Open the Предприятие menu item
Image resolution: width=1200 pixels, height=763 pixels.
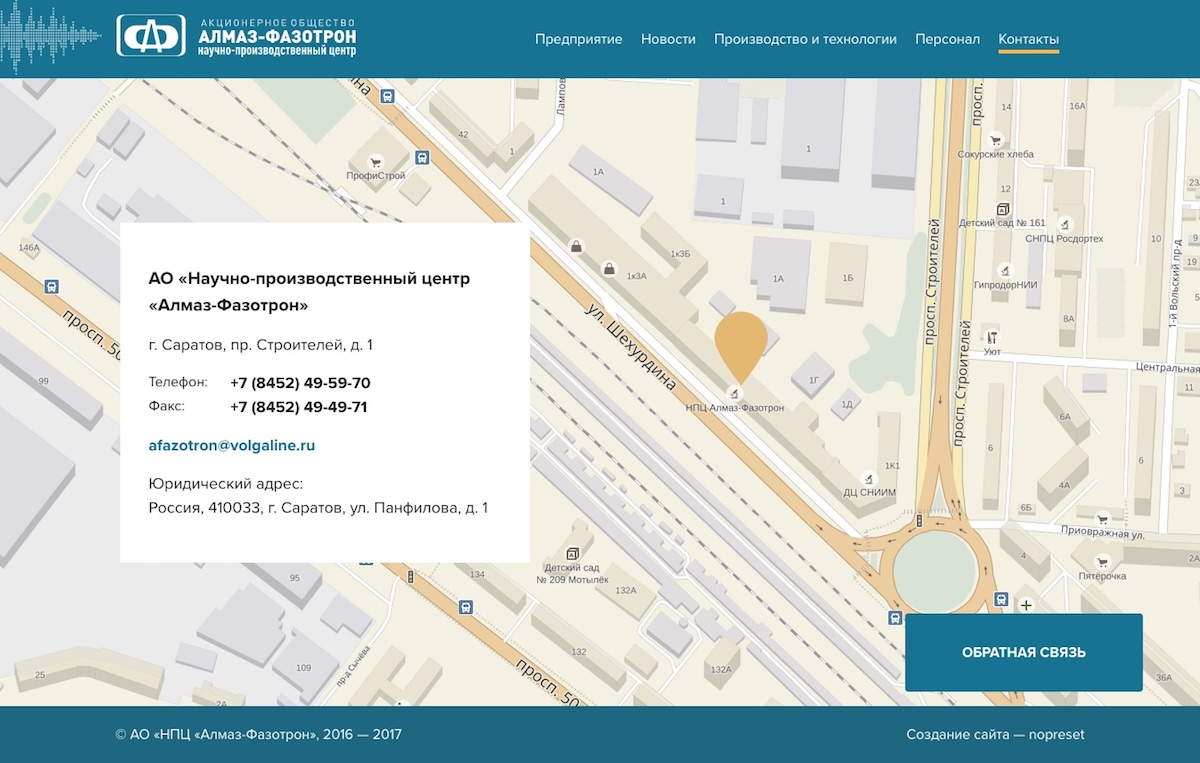(578, 39)
